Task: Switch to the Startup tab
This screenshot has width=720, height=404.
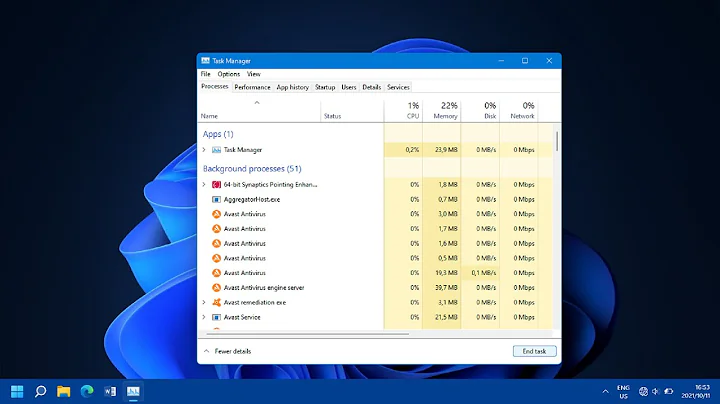Action: click(325, 87)
